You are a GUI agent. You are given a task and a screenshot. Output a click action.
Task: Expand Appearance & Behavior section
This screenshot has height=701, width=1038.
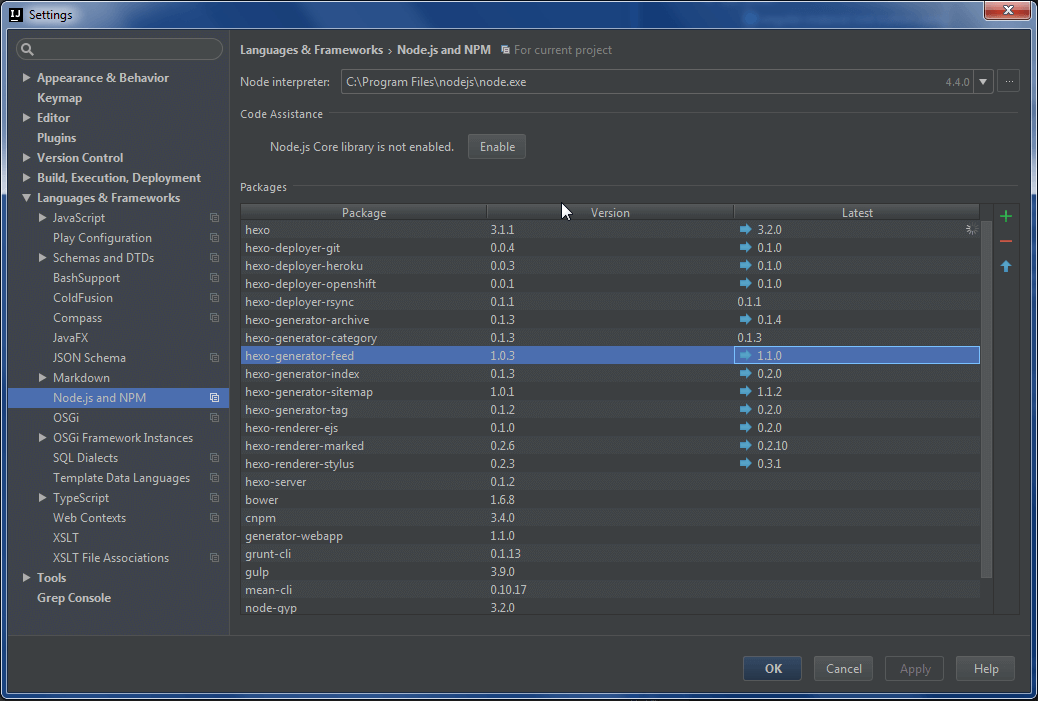[x=26, y=77]
